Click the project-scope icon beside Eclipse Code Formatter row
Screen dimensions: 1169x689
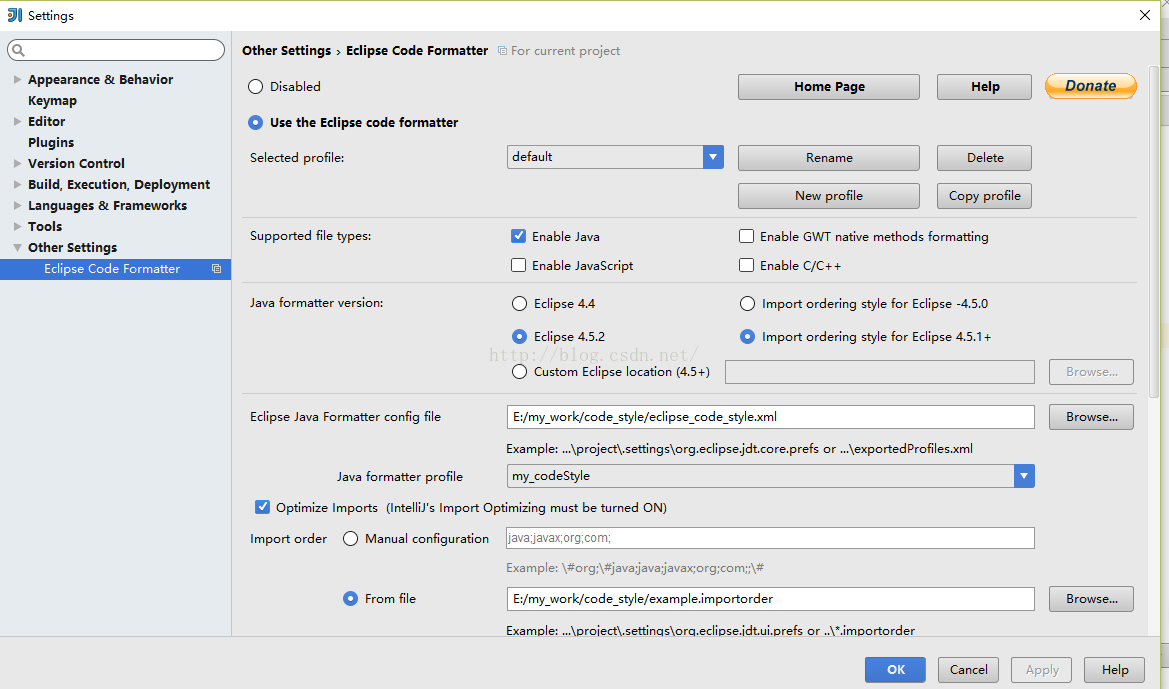tap(216, 268)
